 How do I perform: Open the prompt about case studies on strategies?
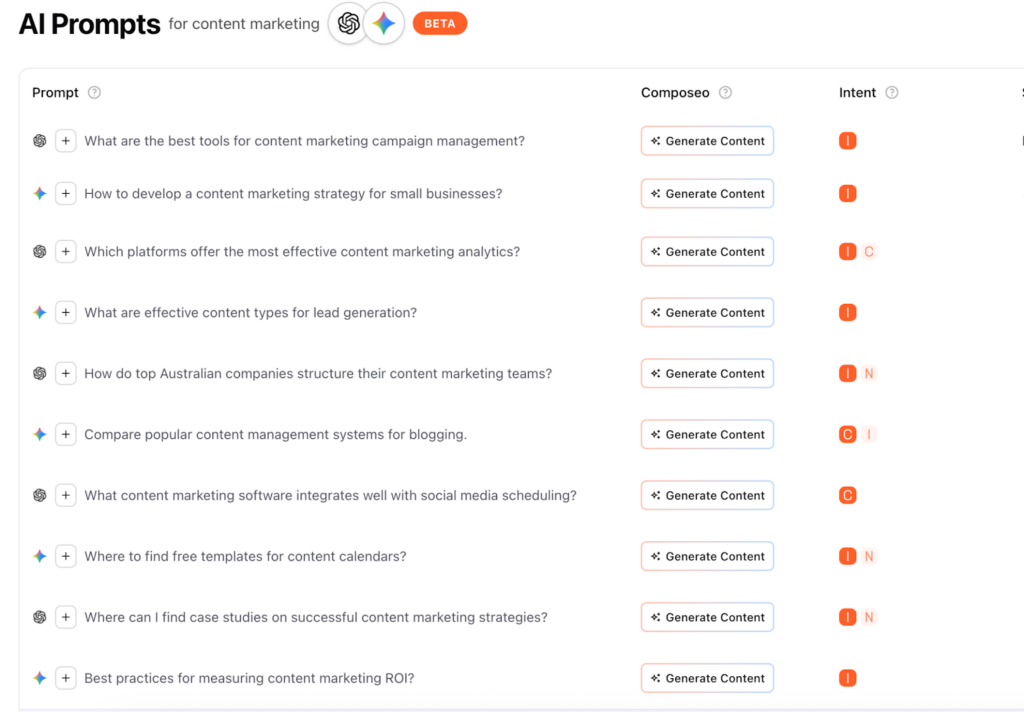(x=316, y=617)
